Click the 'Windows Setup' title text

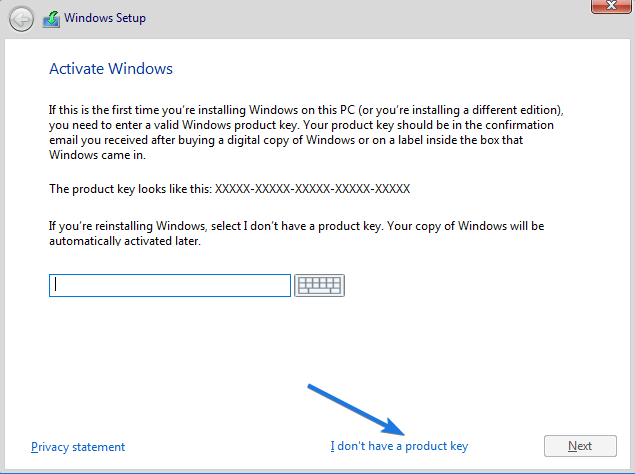click(x=105, y=18)
